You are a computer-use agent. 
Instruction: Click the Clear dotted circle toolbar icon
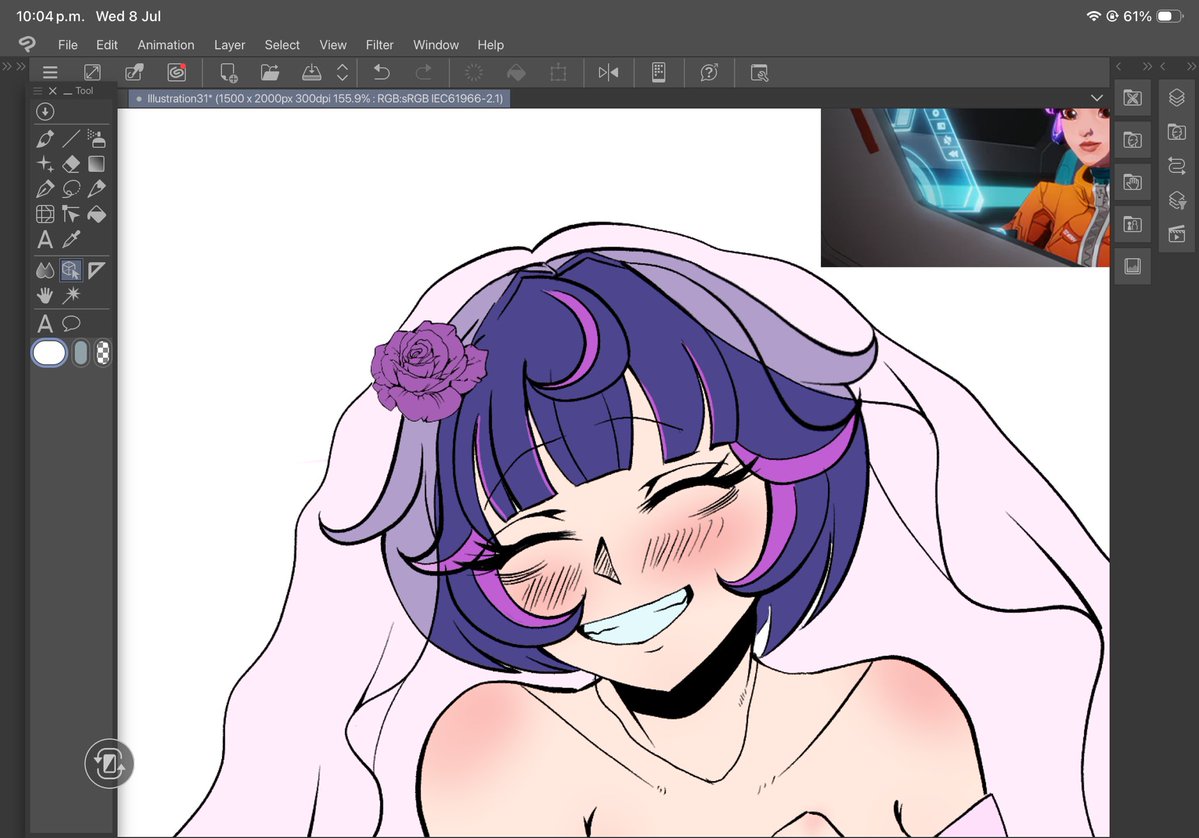(x=474, y=73)
